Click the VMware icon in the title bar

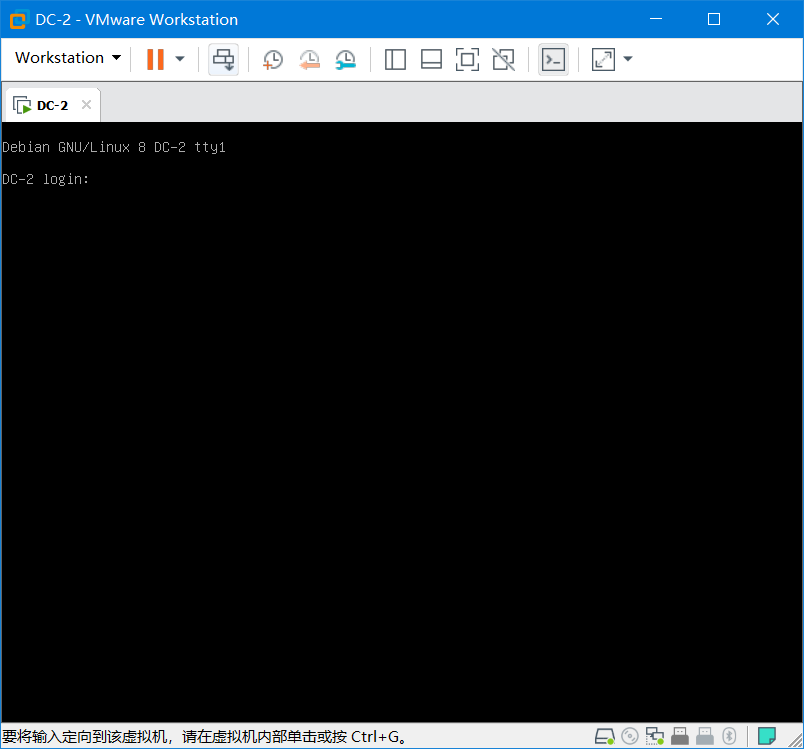19,19
